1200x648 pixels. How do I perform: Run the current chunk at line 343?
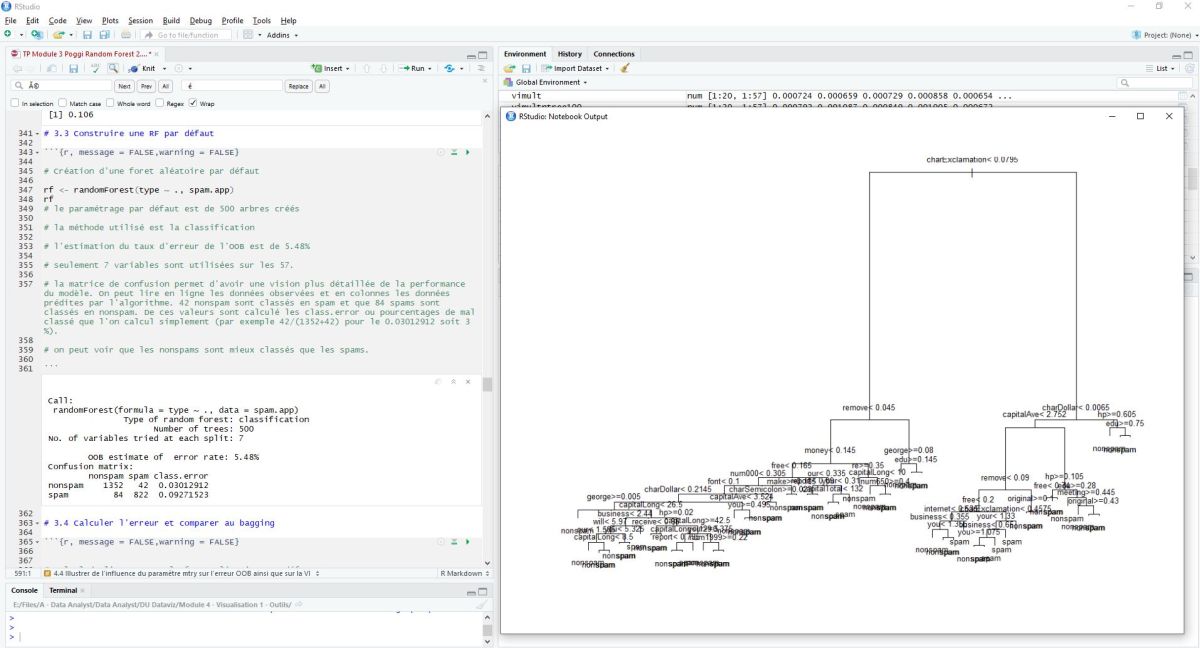466,152
